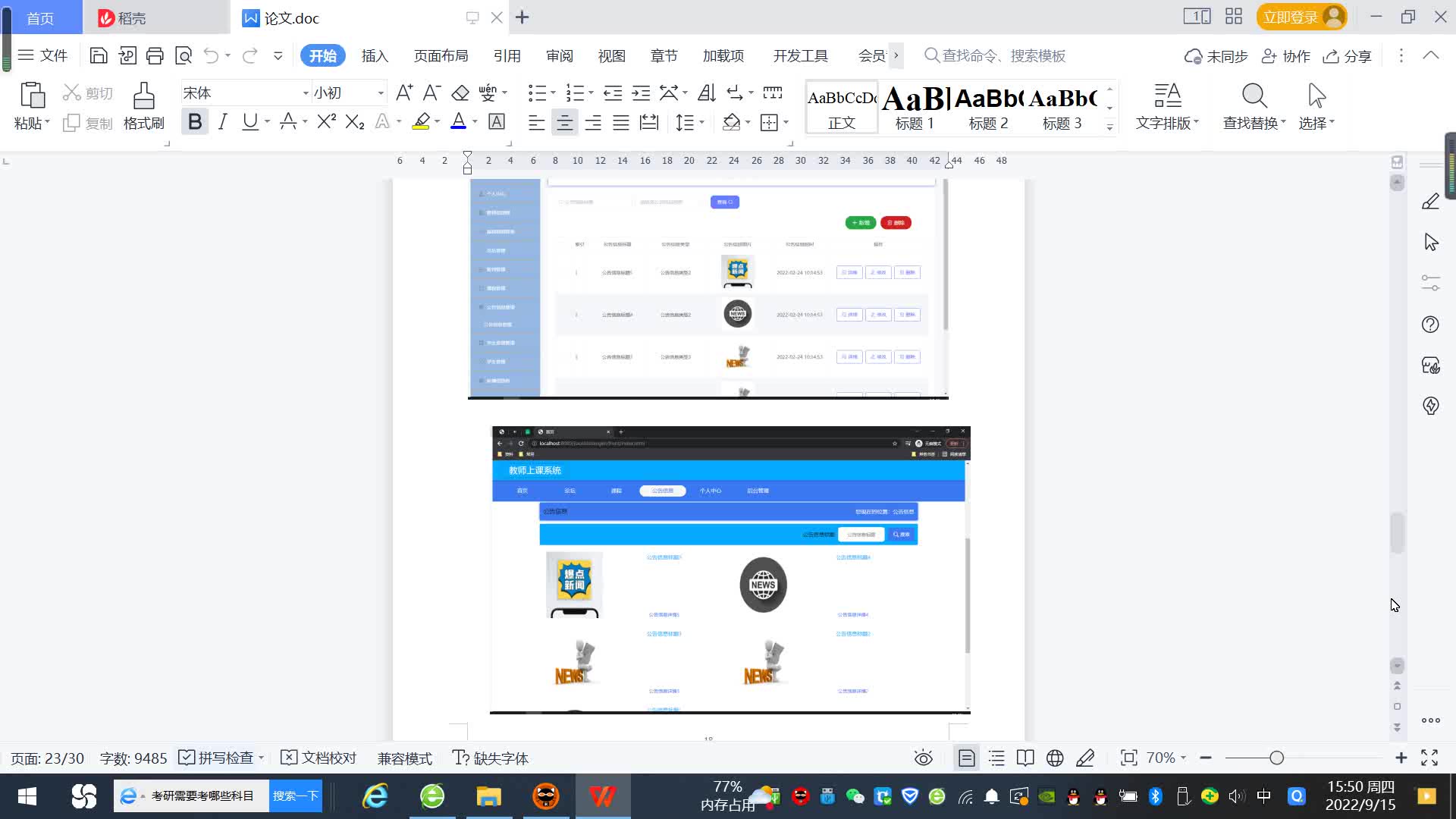The height and width of the screenshot is (819, 1456).
Task: Click the fullscreen expand icon in status bar
Action: (x=1429, y=758)
